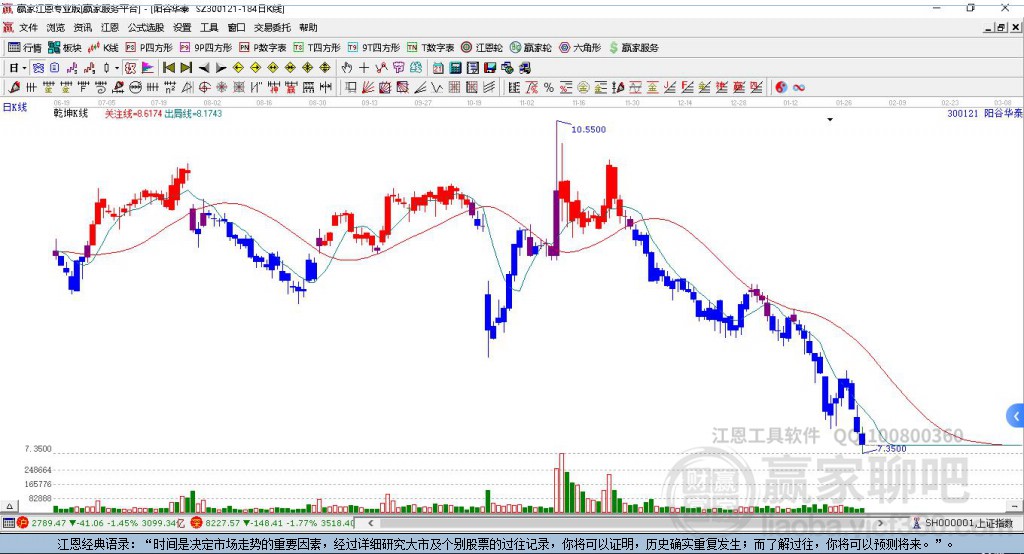This screenshot has height=554, width=1024.
Task: Click the yellow diamond left-right arrows icon
Action: tap(273, 68)
